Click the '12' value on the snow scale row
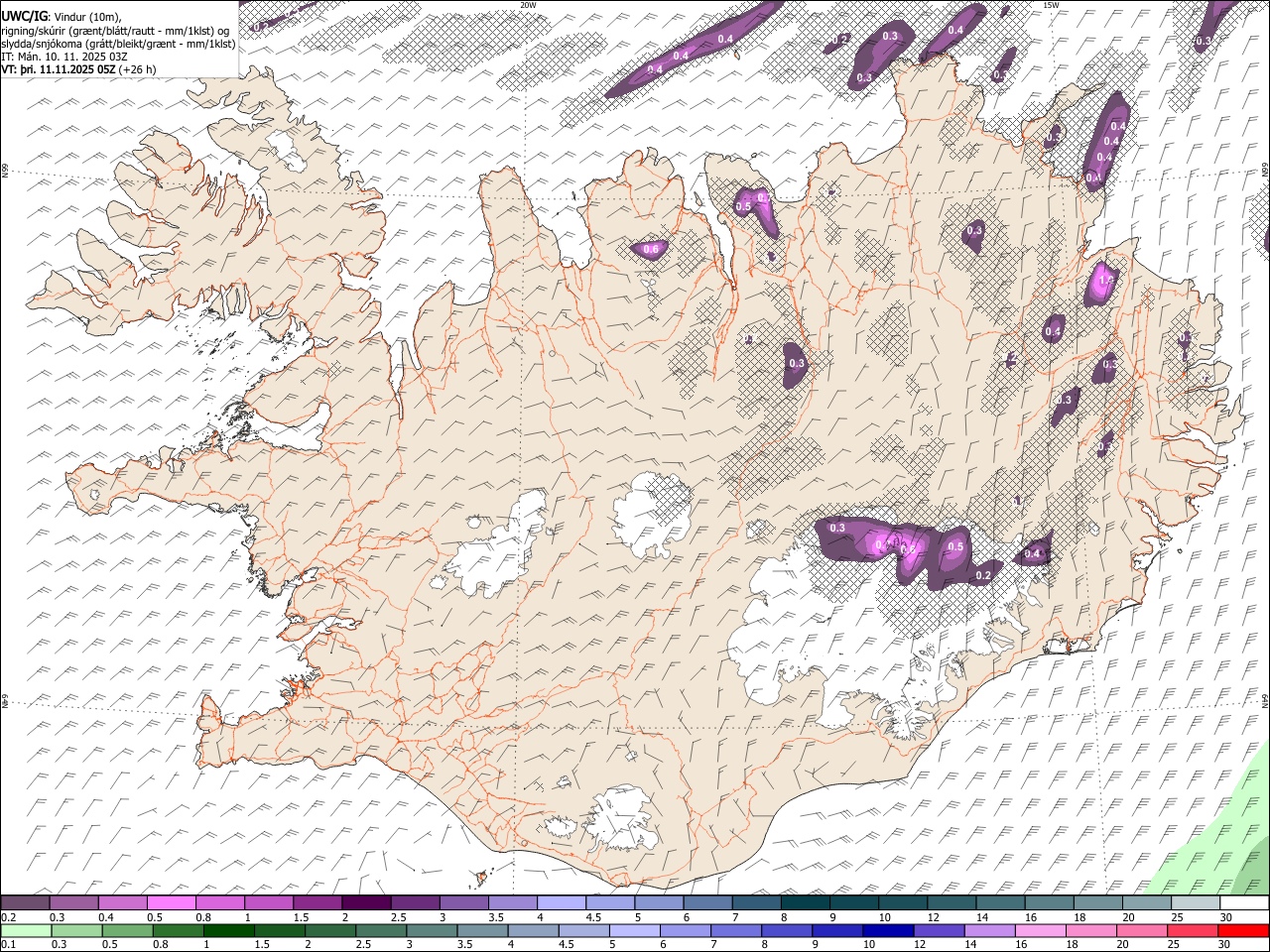This screenshot has height=952, width=1270. point(934,917)
